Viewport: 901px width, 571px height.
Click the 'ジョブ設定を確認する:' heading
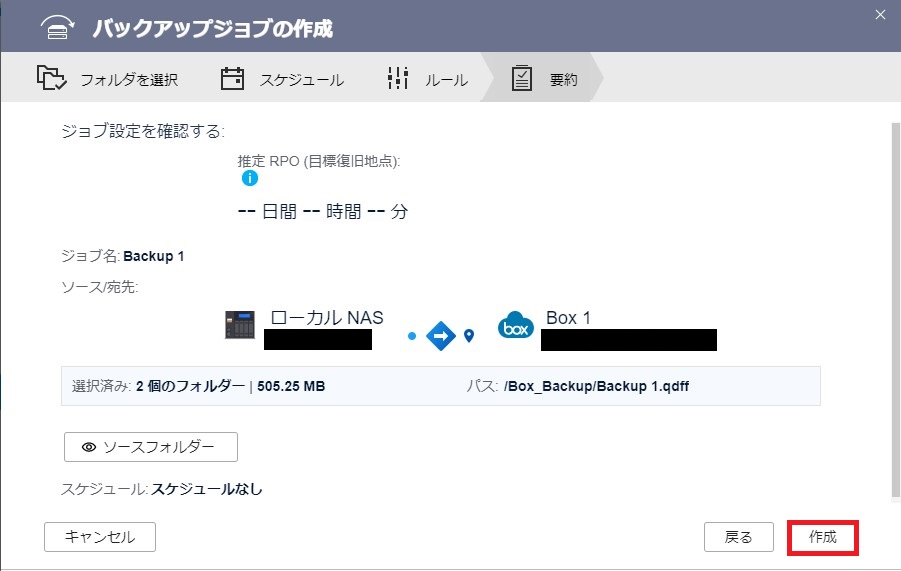(143, 132)
